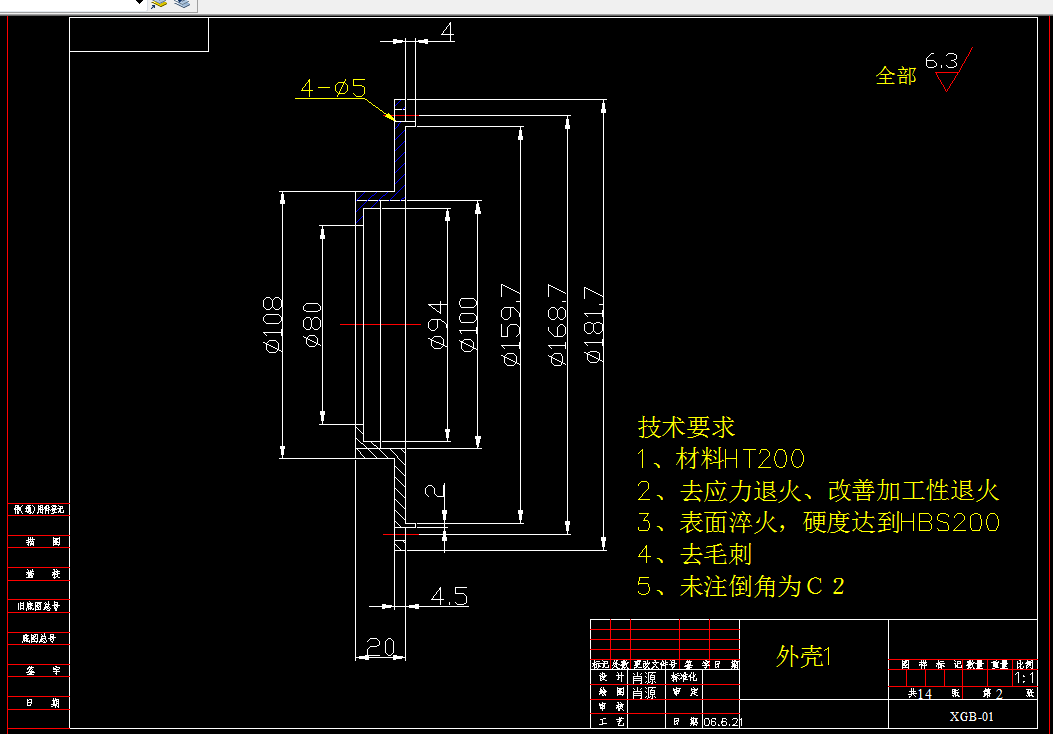The width and height of the screenshot is (1053, 734).
Task: Select the ø181.7 dimension text
Action: [x=594, y=325]
